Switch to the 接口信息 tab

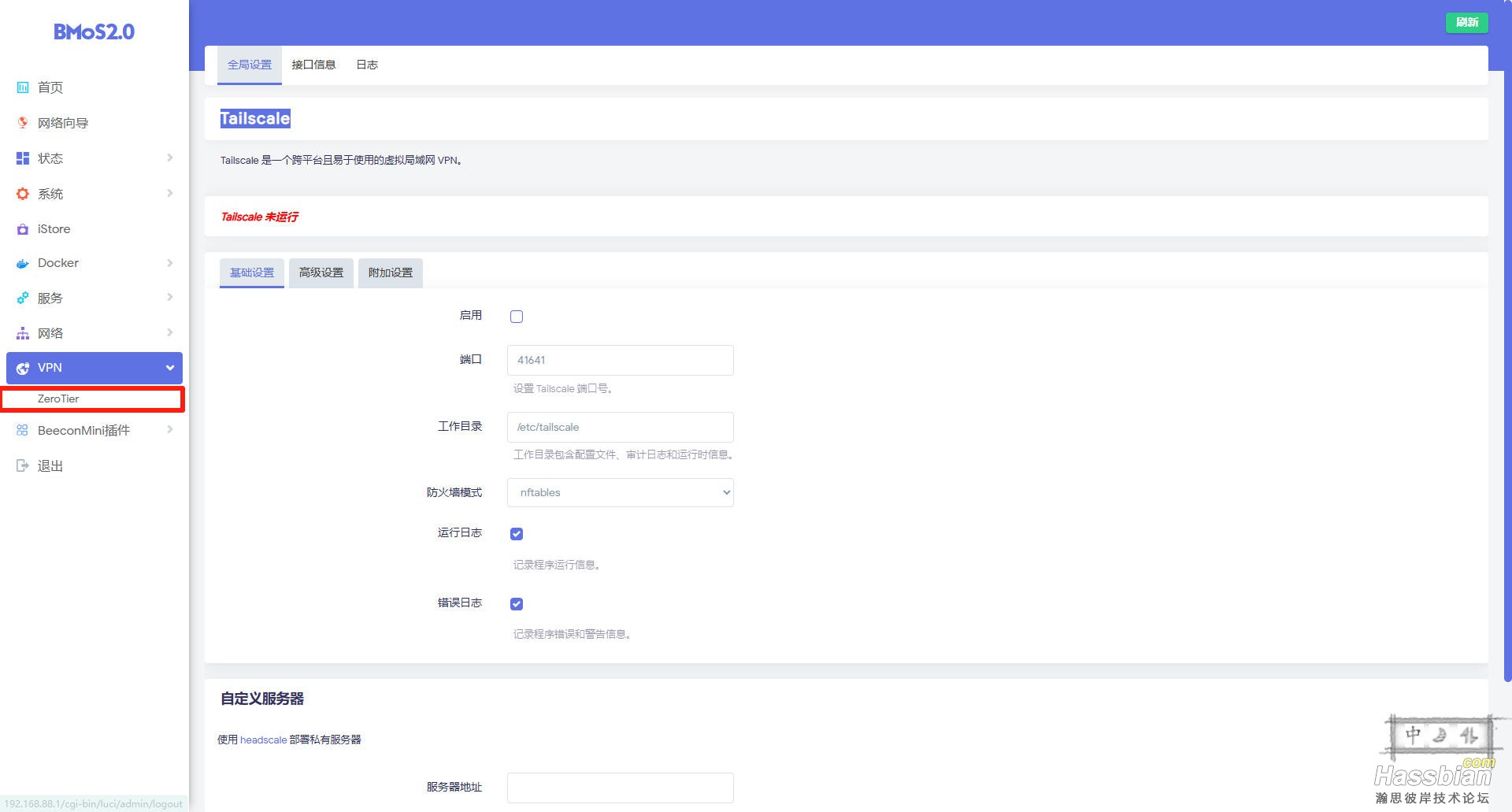(x=313, y=65)
